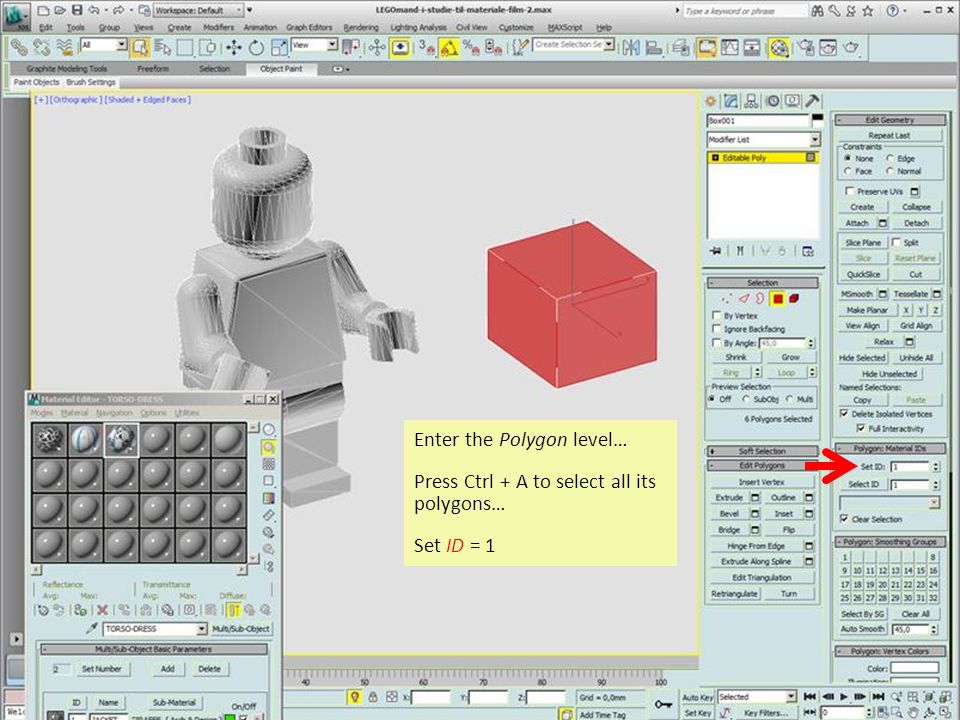Click the object color swatch beside Box001
Image resolution: width=960 pixels, height=720 pixels.
tap(817, 121)
